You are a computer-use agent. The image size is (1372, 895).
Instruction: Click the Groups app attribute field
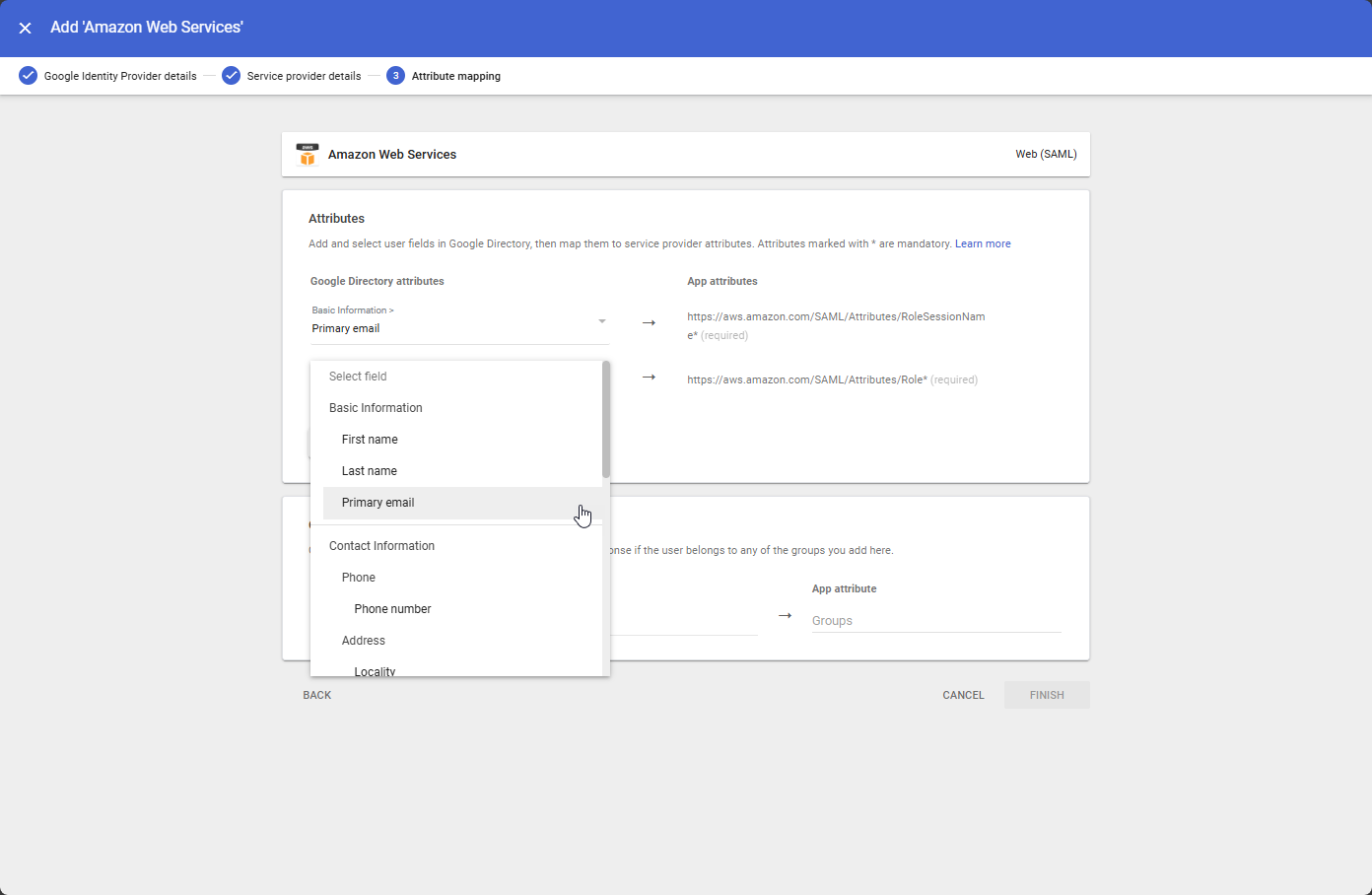pyautogui.click(x=936, y=621)
